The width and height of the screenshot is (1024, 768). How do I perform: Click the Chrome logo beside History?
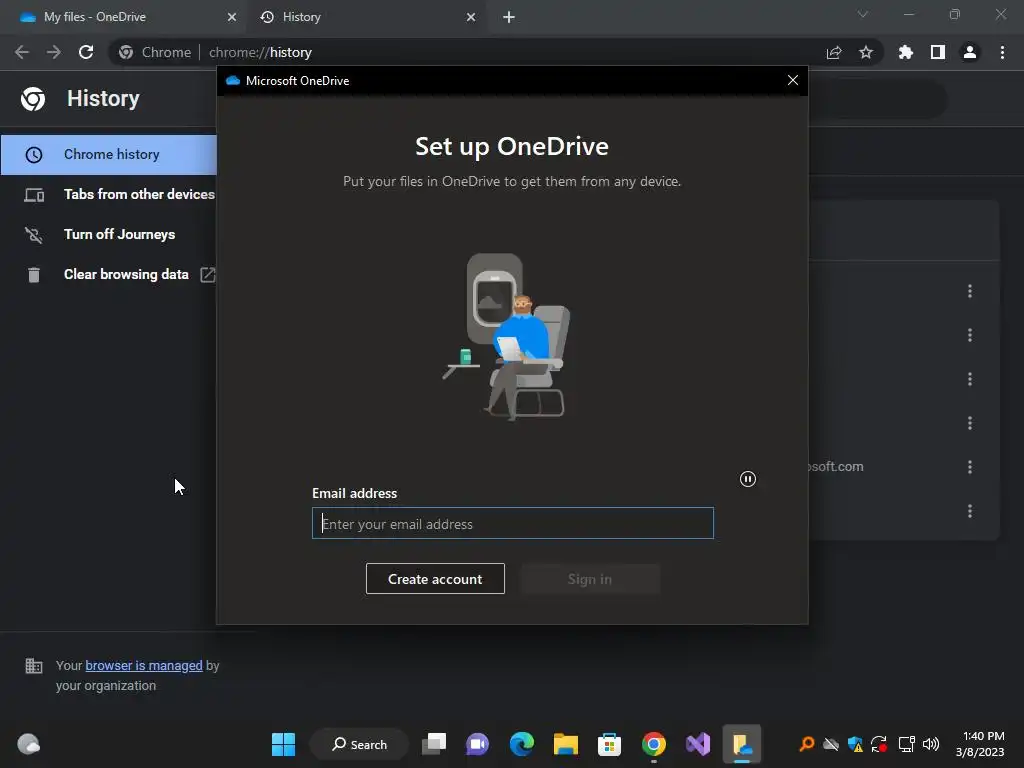(x=33, y=99)
